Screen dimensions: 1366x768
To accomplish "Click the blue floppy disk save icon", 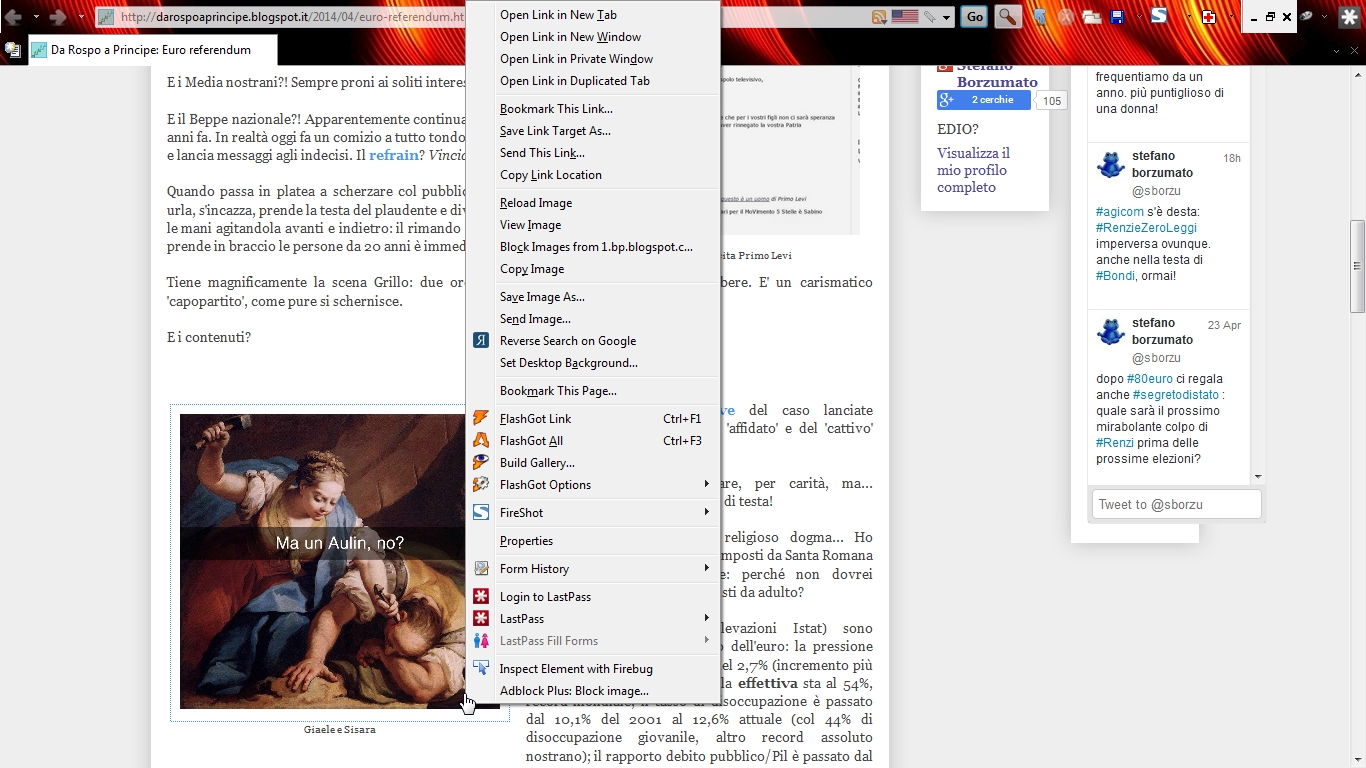I will [x=1117, y=17].
